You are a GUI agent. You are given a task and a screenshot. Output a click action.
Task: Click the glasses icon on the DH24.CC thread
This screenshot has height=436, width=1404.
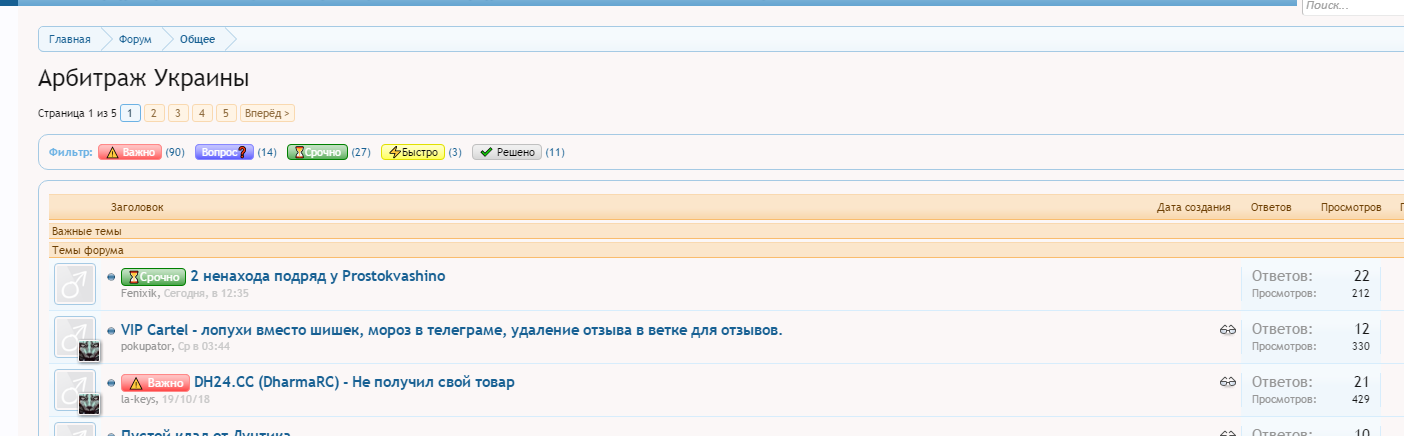point(1228,382)
